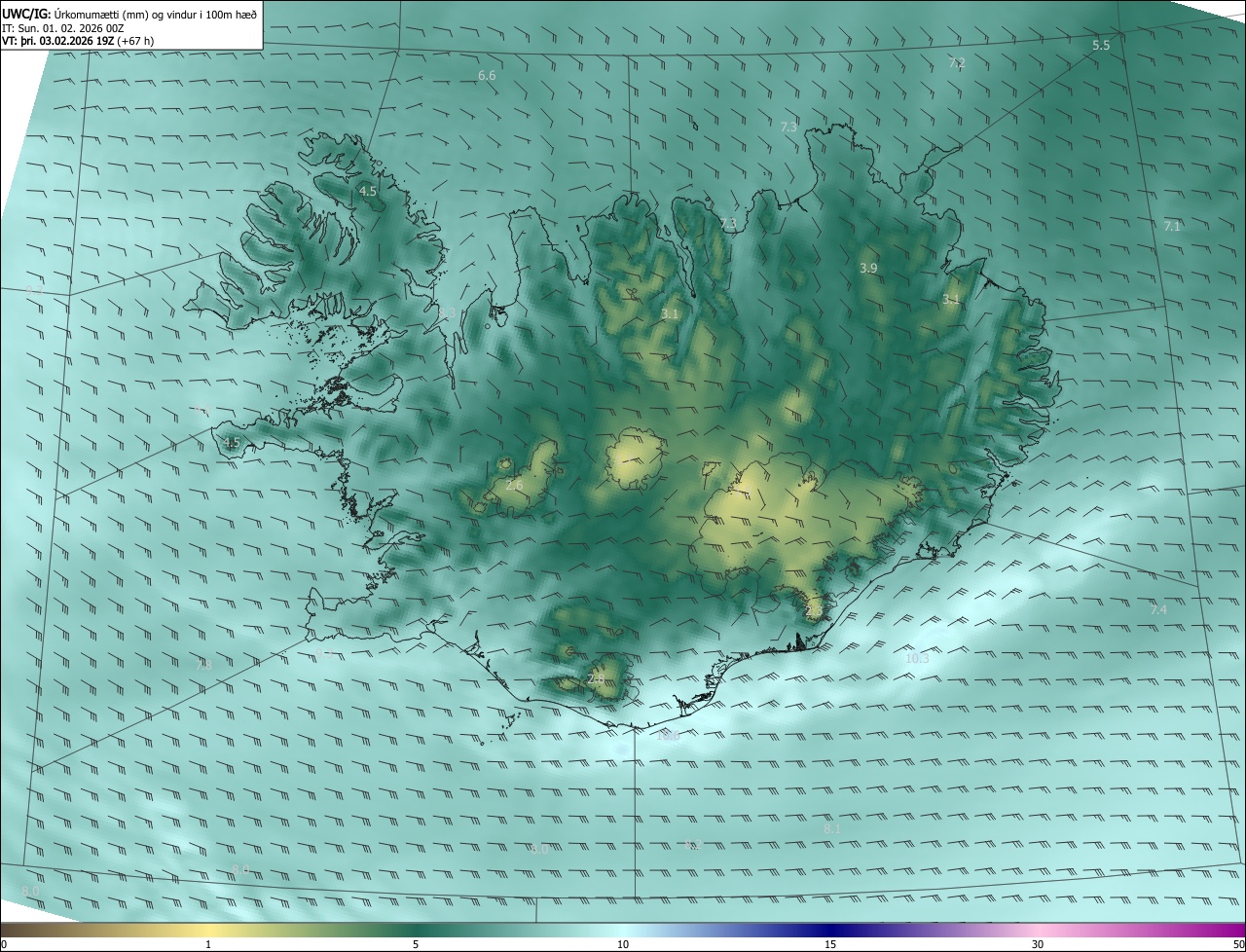The image size is (1246, 952).
Task: Click the 7.2 value label
Action: pos(957,62)
